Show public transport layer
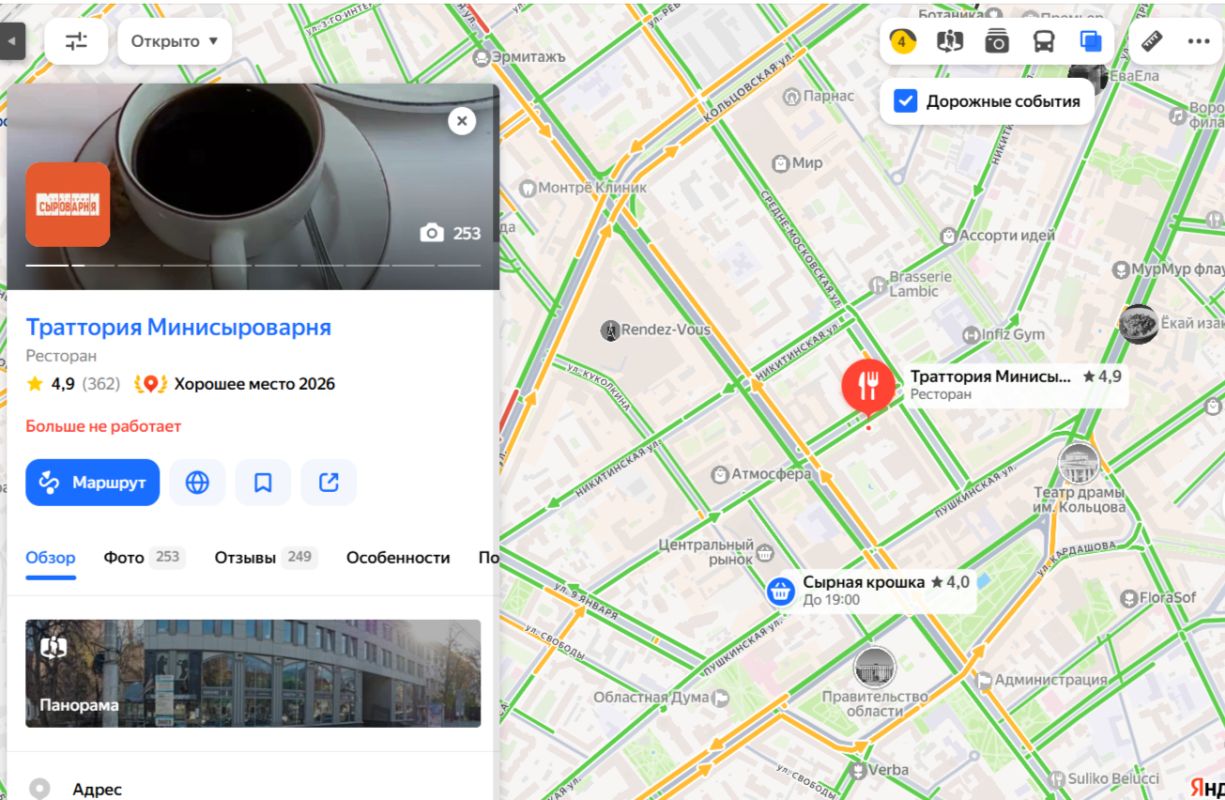1225x800 pixels. pyautogui.click(x=1043, y=42)
